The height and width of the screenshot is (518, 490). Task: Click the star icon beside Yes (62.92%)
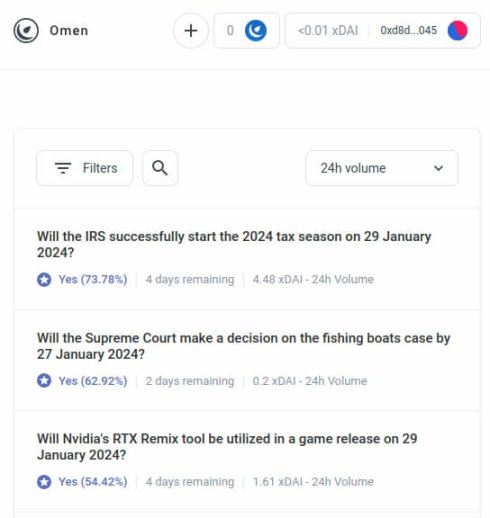click(44, 381)
